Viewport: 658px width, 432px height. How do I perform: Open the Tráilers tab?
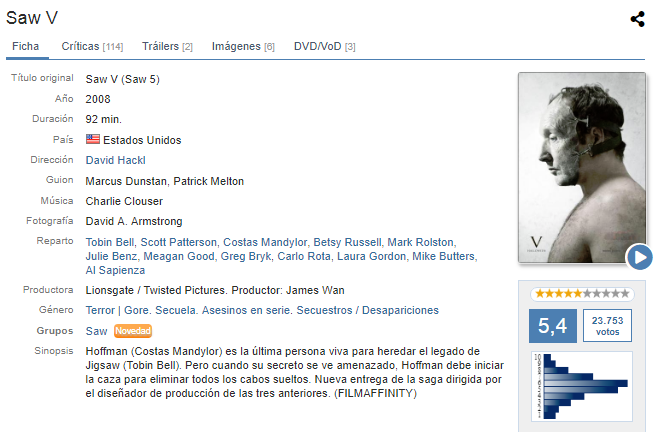coord(167,46)
